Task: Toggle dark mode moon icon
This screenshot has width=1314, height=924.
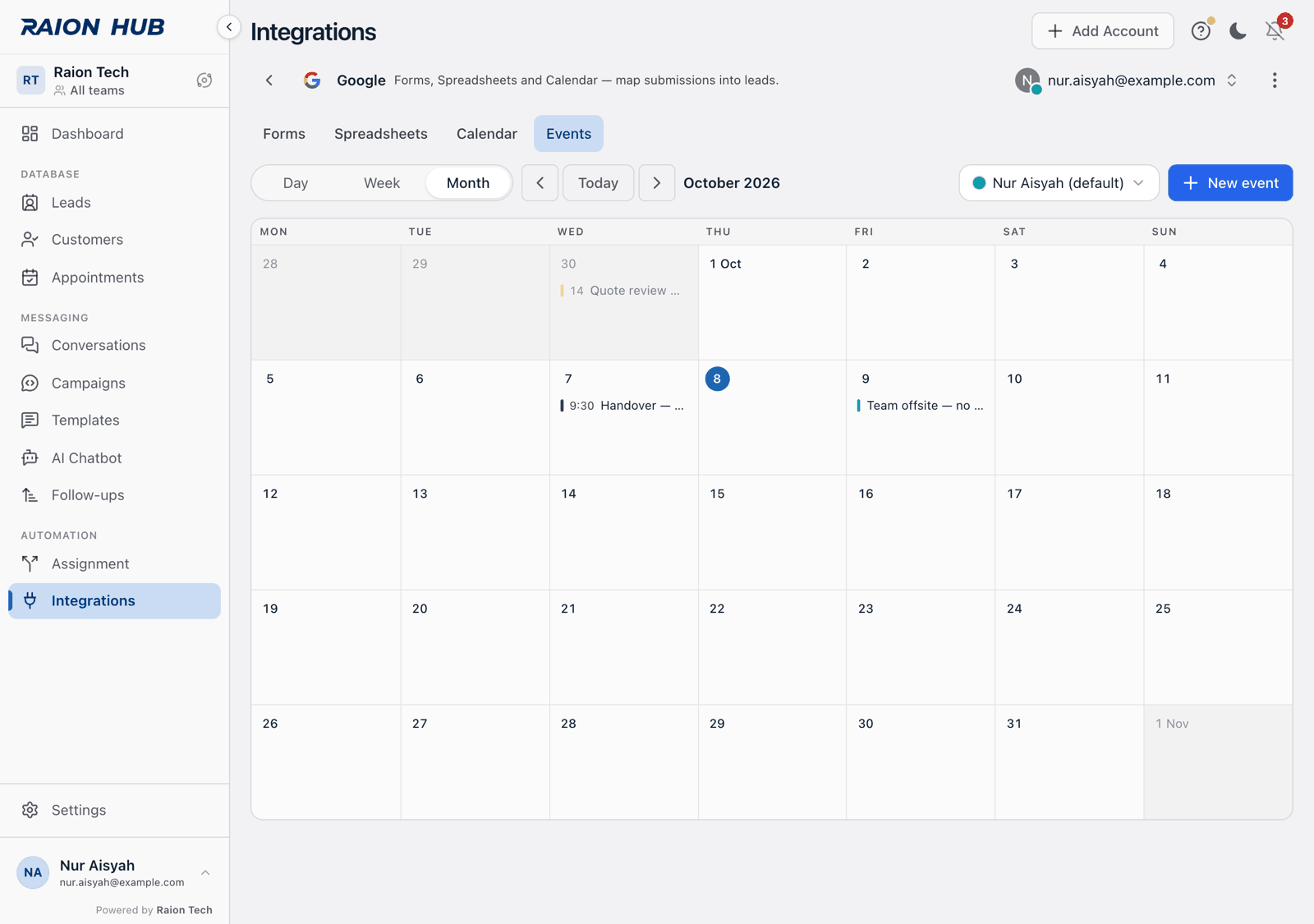Action: tap(1238, 31)
